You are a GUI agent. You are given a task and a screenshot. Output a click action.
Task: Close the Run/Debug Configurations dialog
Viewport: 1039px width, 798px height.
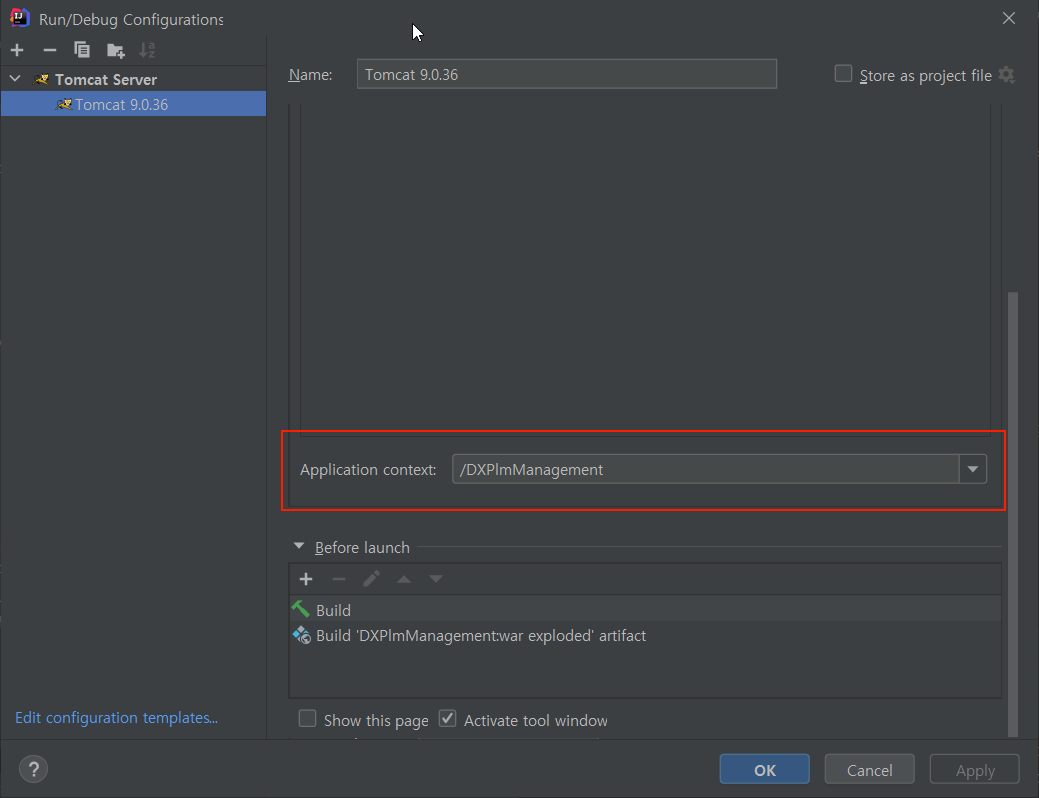(1009, 19)
